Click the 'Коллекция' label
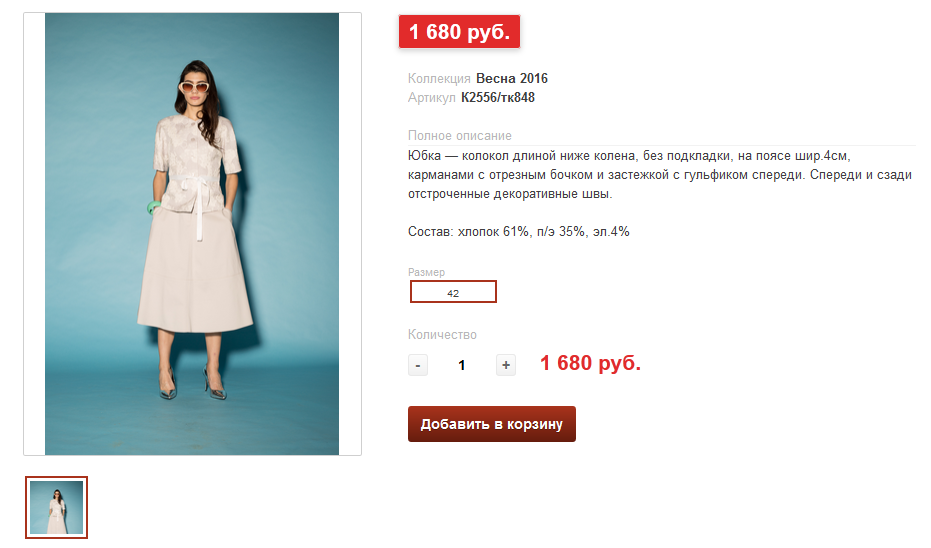Image resolution: width=931 pixels, height=548 pixels. click(x=439, y=79)
